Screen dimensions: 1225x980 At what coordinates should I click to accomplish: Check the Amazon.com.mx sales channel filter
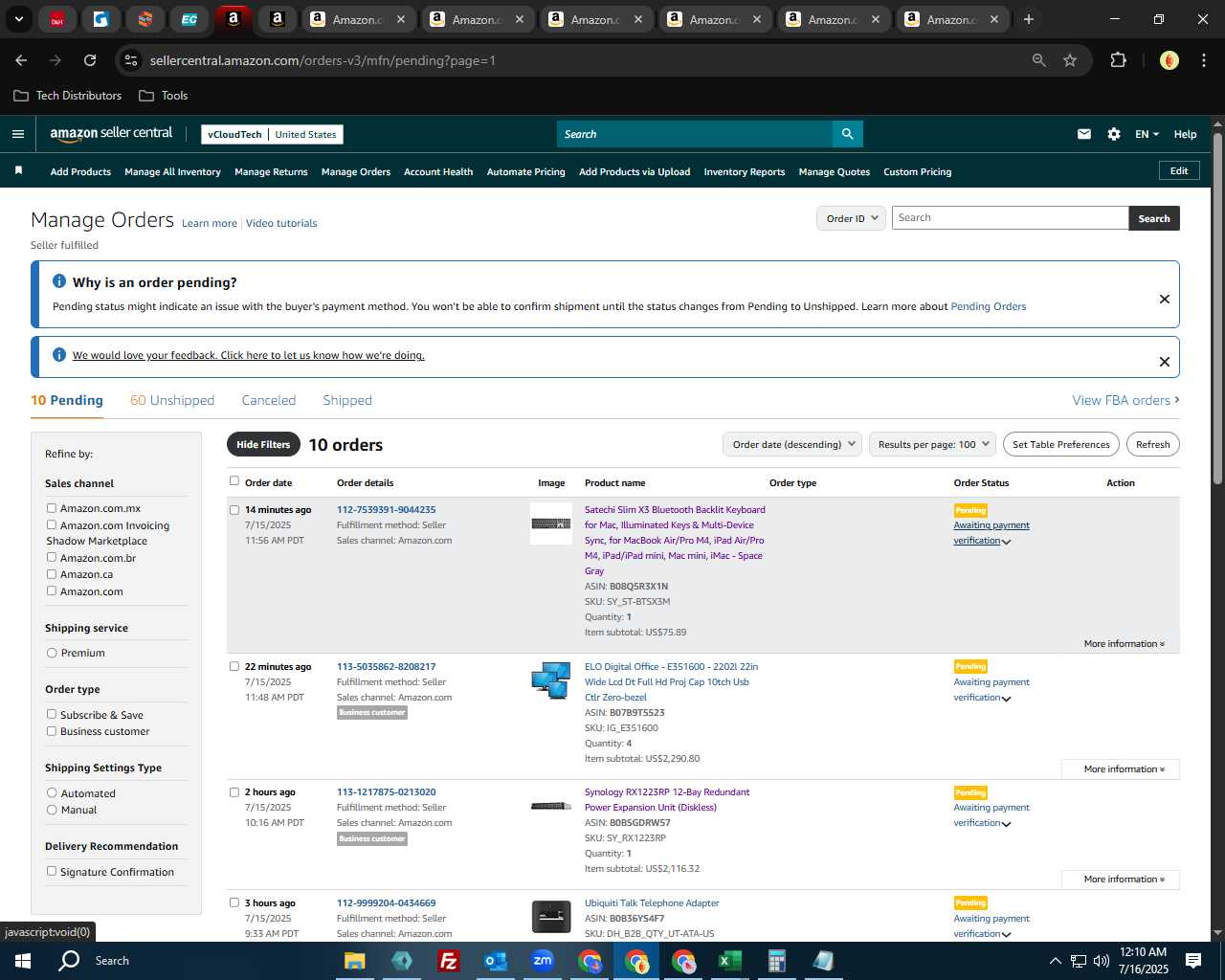(52, 508)
